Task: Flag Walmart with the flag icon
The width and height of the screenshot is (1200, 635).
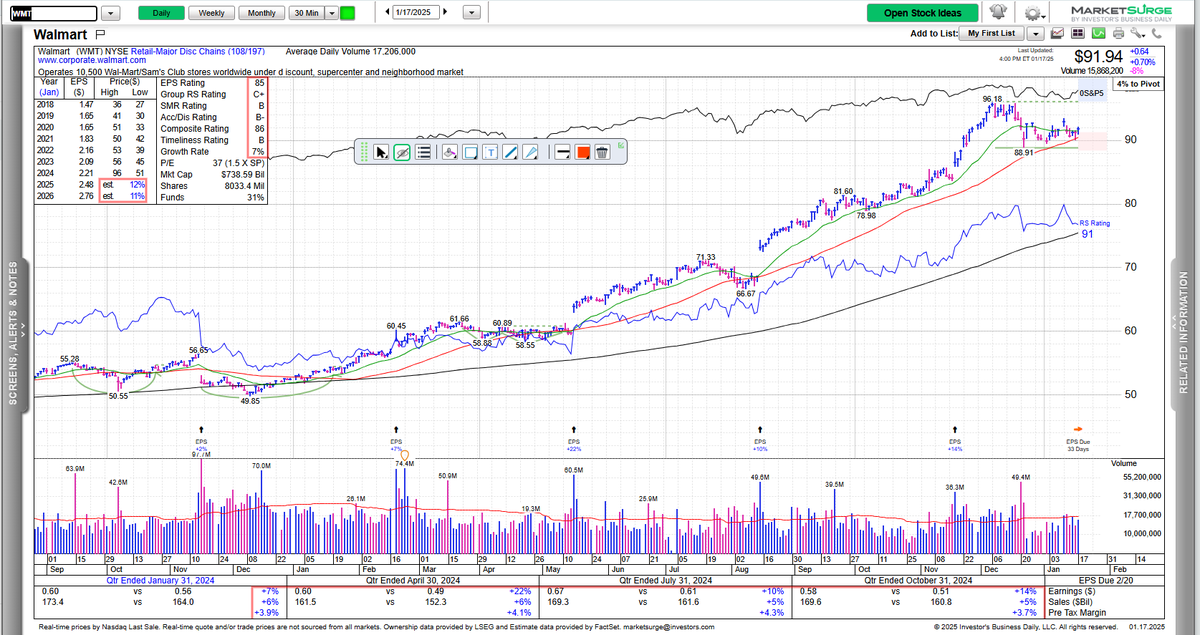Action: tap(99, 34)
